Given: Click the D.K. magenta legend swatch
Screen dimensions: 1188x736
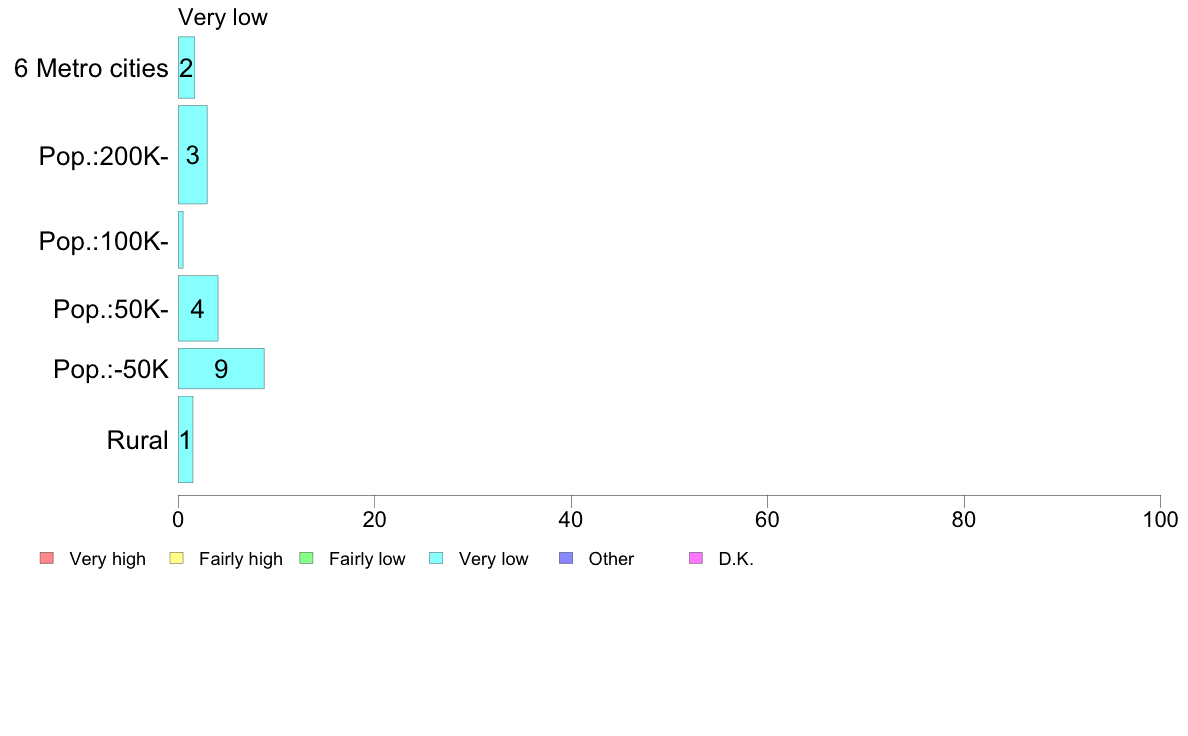Looking at the screenshot, I should 696,559.
